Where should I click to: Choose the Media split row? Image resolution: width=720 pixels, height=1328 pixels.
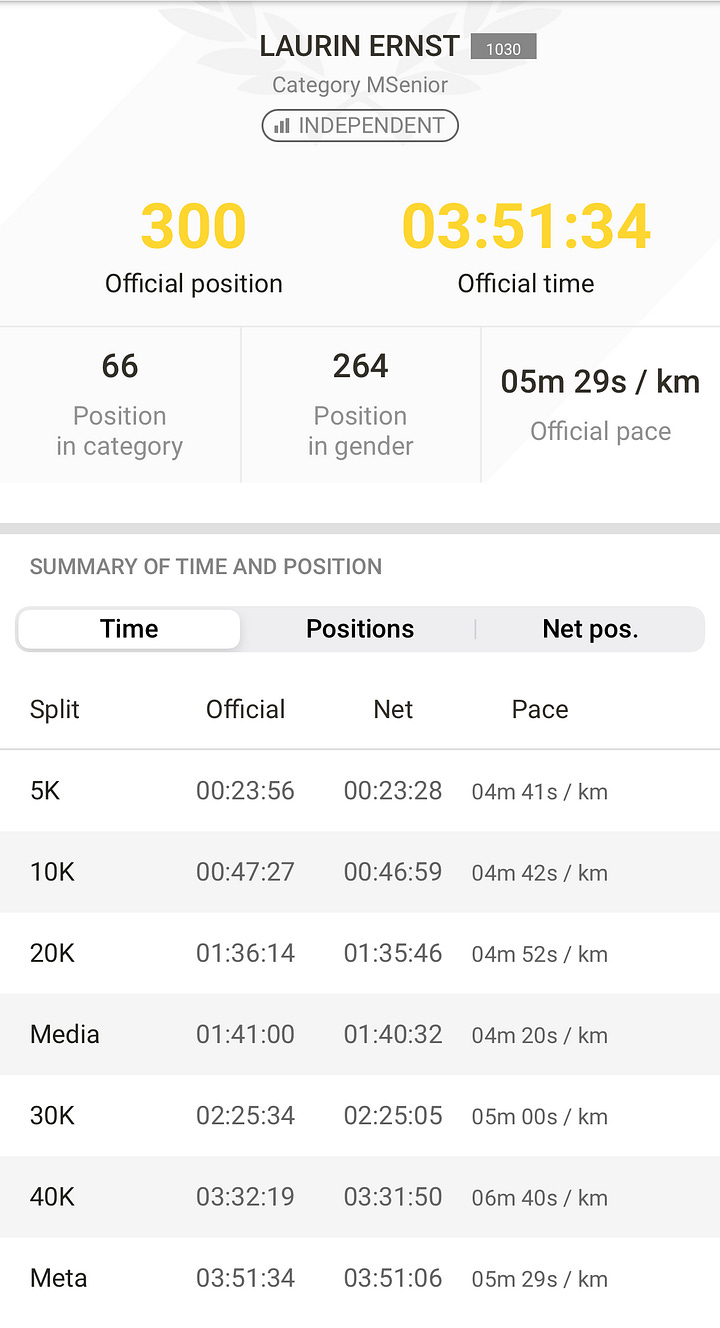(360, 1034)
